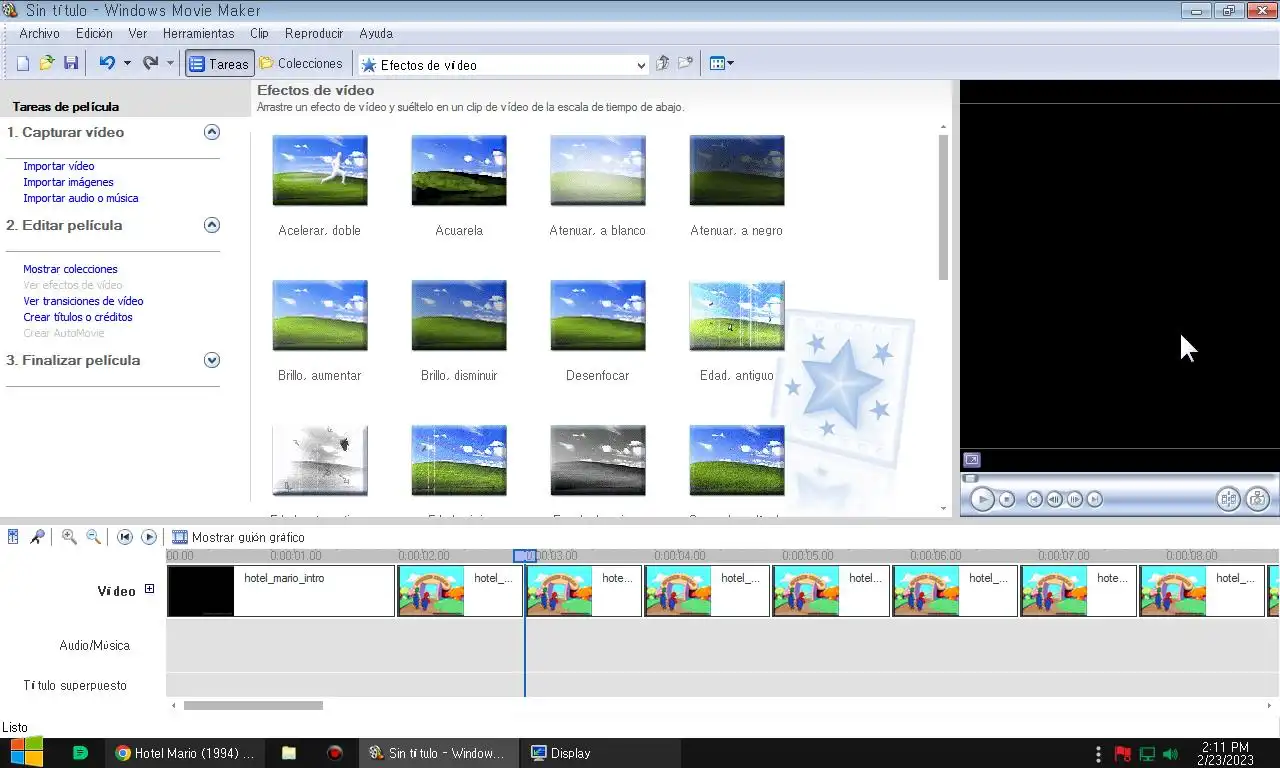Click the narrate timeline microphone icon
Viewport: 1280px width, 768px height.
point(37,537)
